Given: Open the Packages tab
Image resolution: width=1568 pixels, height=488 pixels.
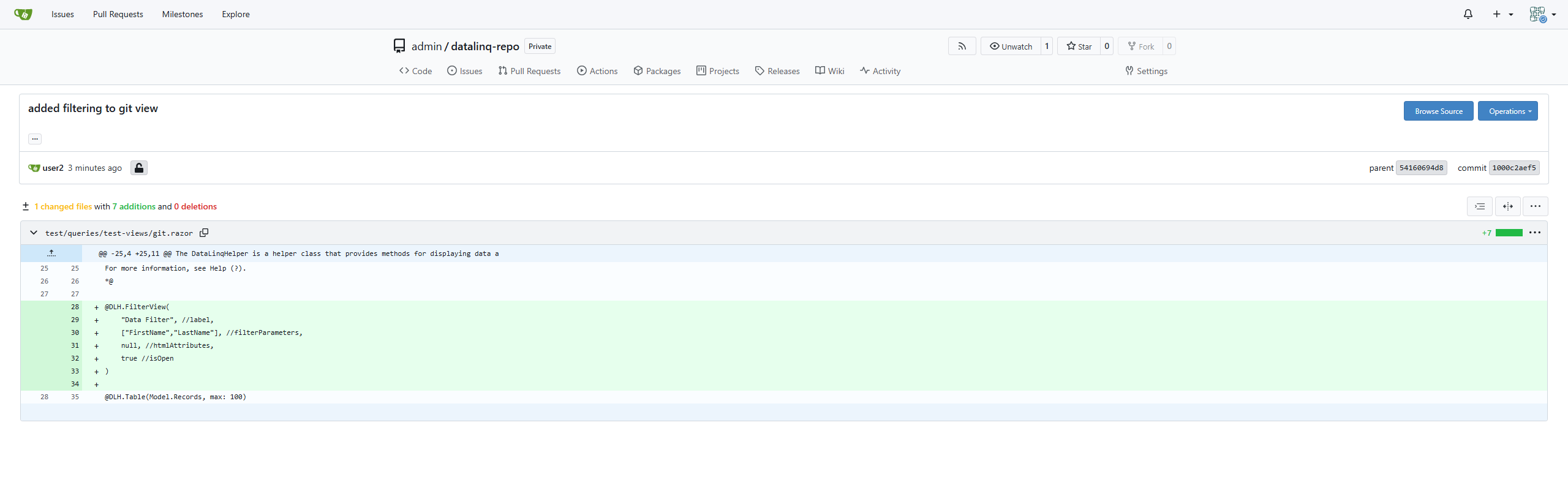Looking at the screenshot, I should (x=657, y=71).
